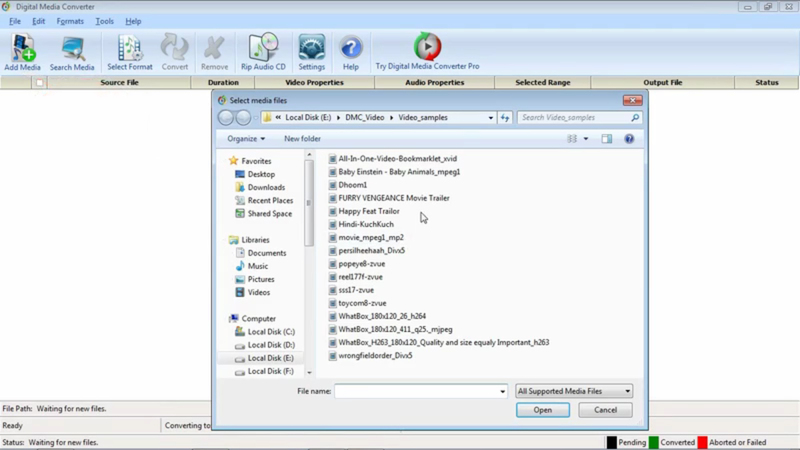This screenshot has width=800, height=450.
Task: Open Music library
Action: [252, 266]
